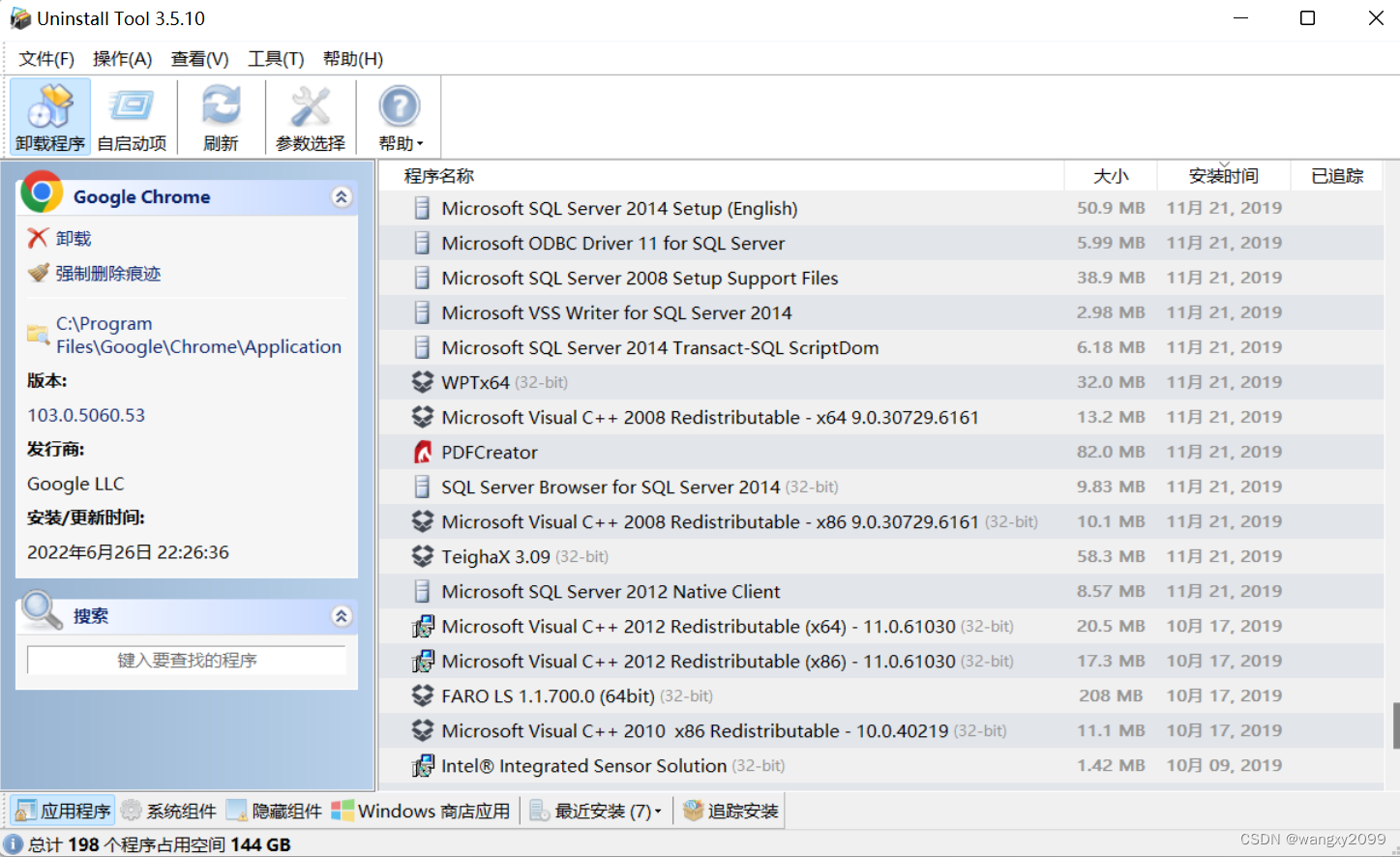
Task: Sort by Program name (程序名称) column header
Action: point(721,176)
